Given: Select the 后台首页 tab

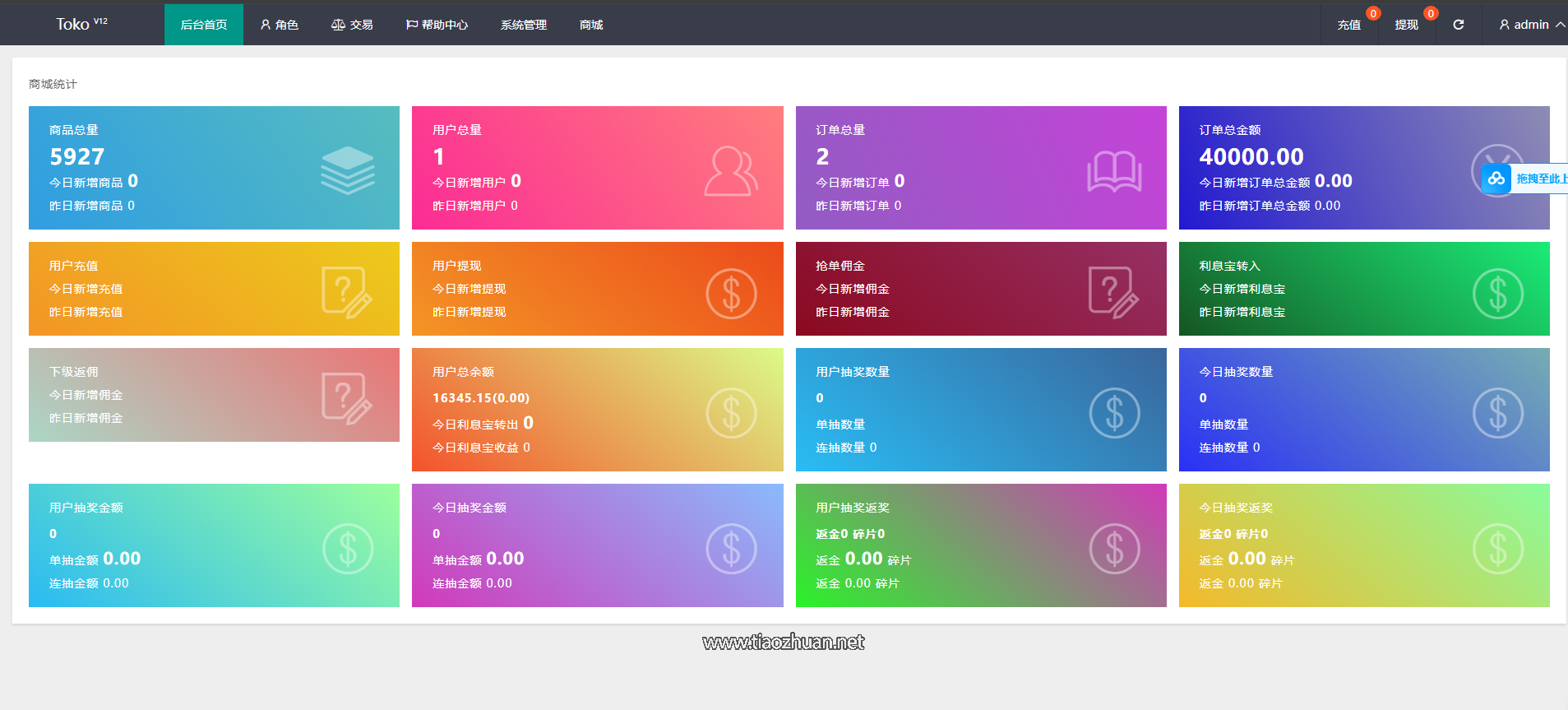Looking at the screenshot, I should (x=204, y=25).
